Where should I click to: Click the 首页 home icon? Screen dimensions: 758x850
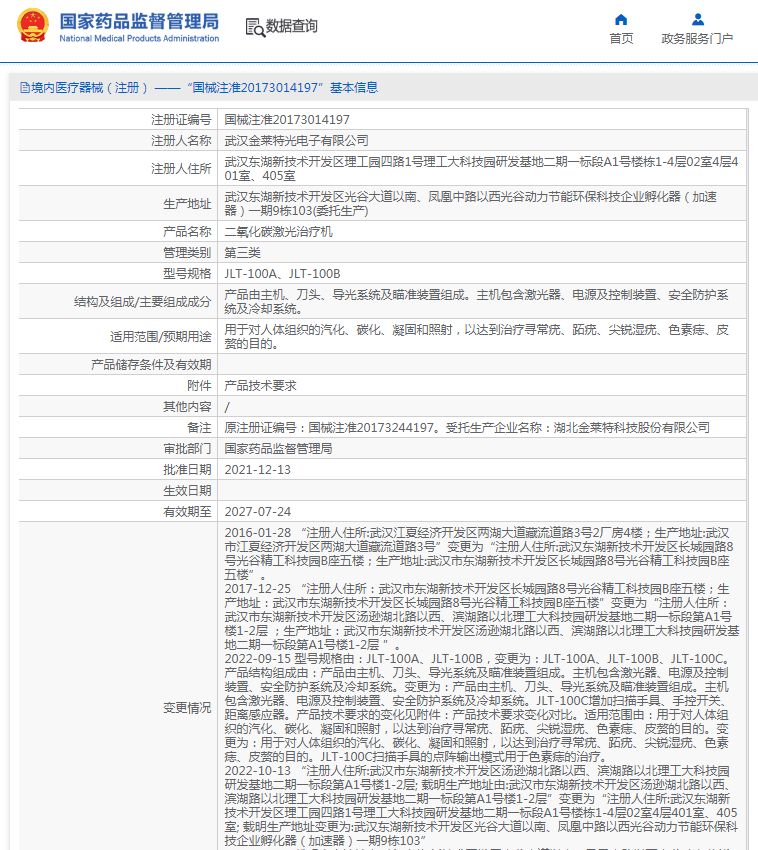click(x=621, y=20)
